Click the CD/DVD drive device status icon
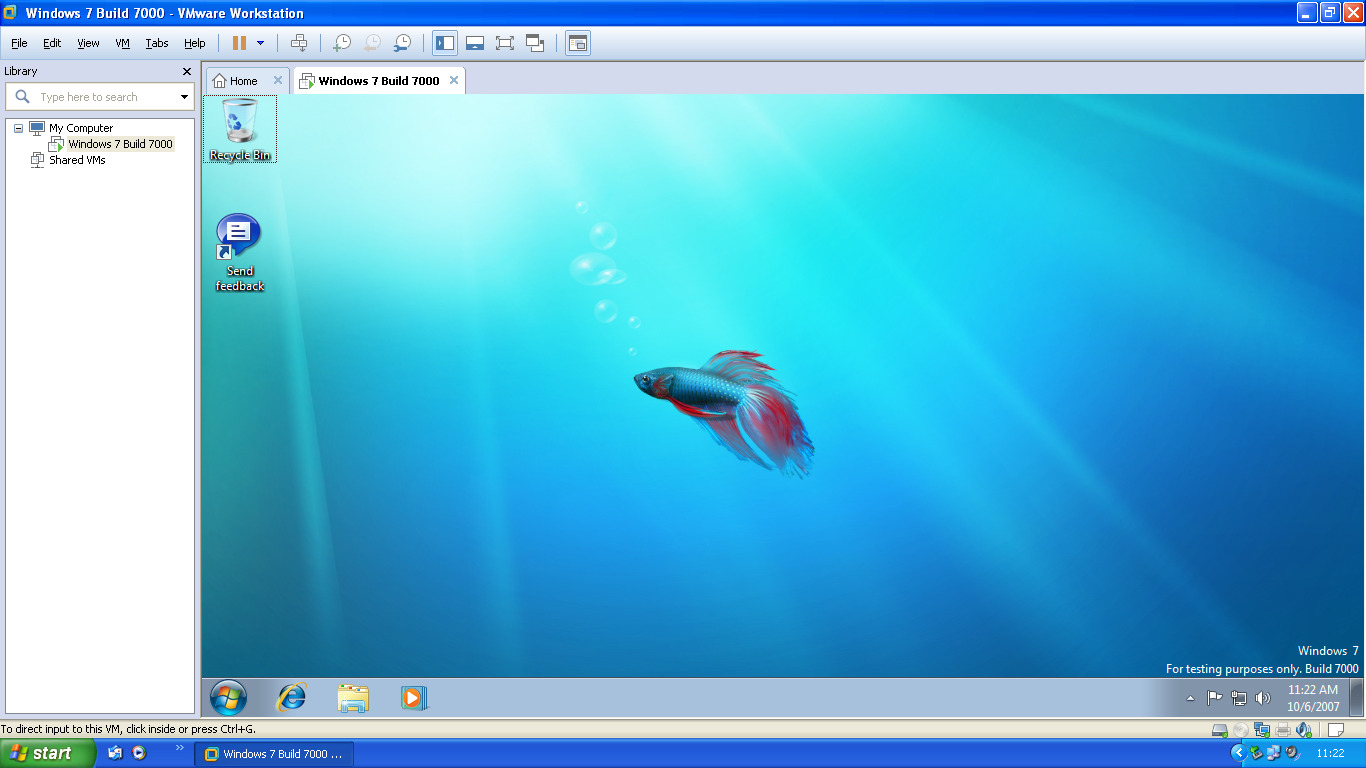1366x768 pixels. pyautogui.click(x=1241, y=730)
